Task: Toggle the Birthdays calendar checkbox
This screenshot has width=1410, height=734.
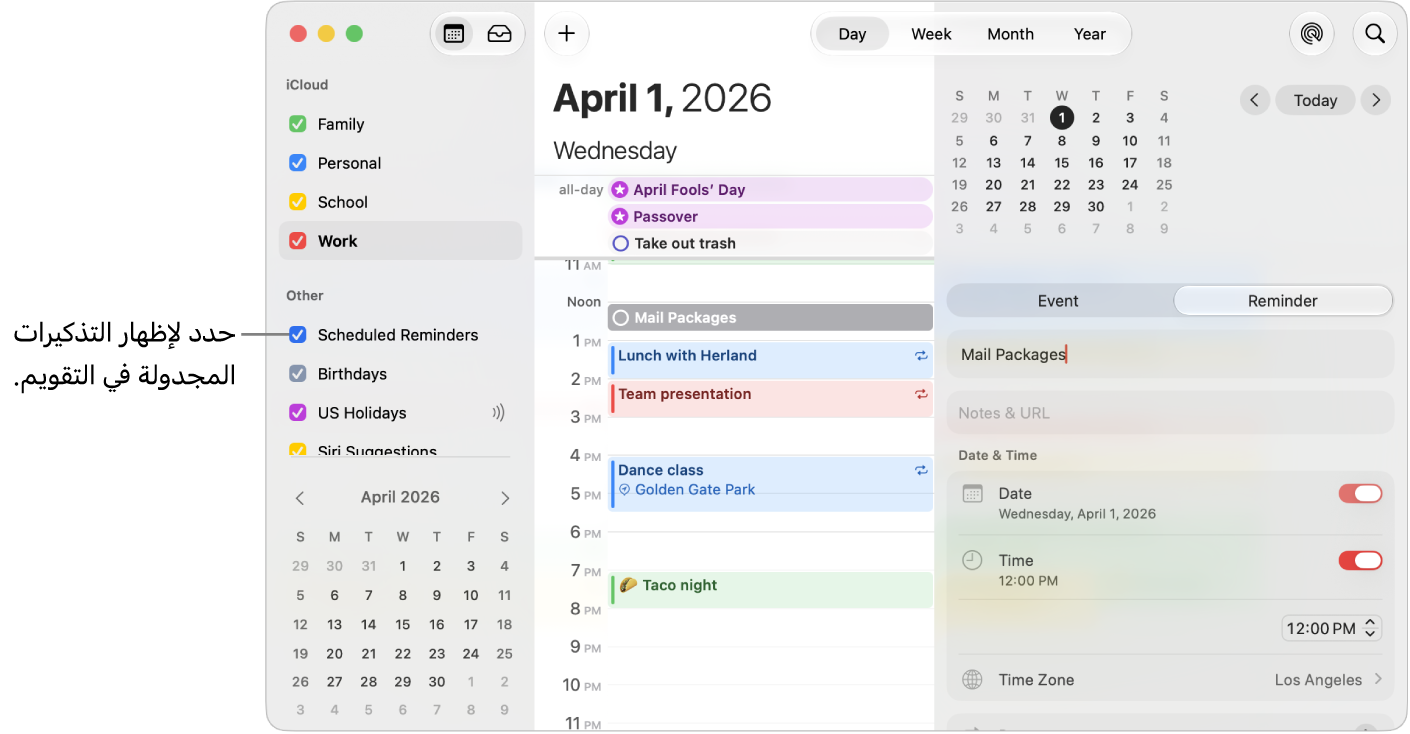Action: coord(297,374)
